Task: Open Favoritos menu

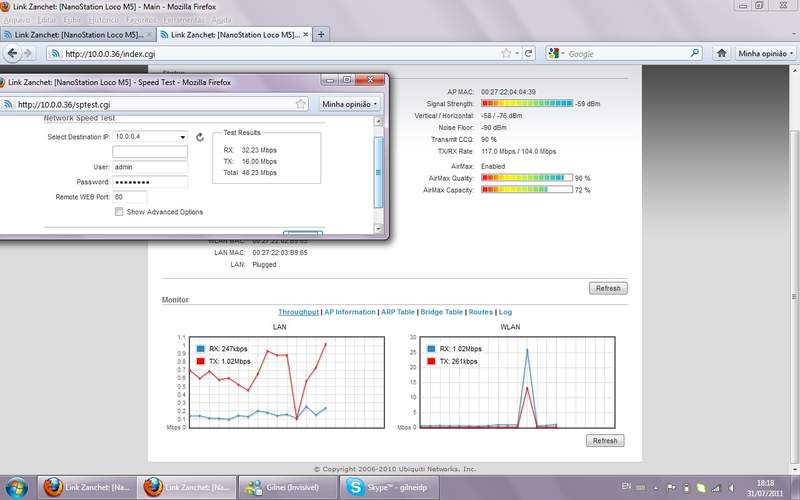Action: click(x=141, y=20)
